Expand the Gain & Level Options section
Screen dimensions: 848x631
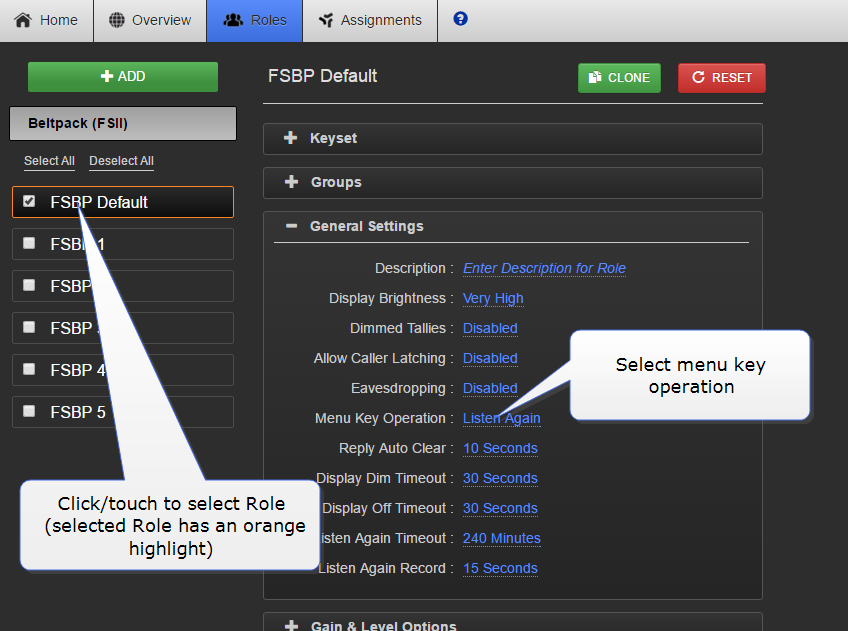(x=383, y=626)
